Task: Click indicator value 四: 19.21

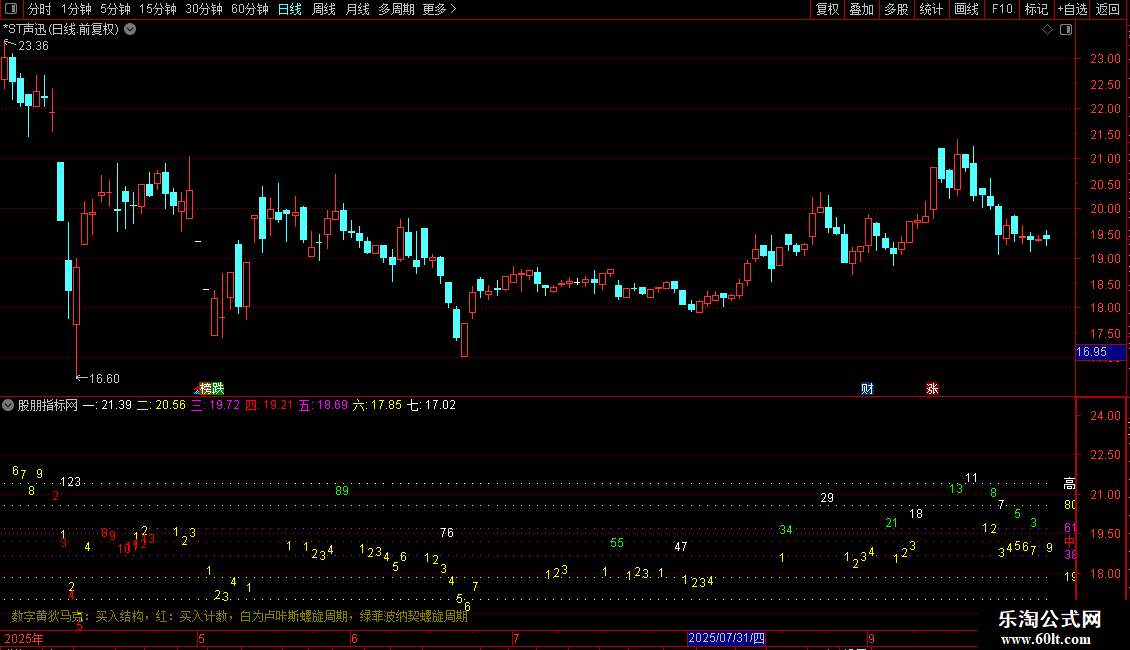Action: [270, 405]
